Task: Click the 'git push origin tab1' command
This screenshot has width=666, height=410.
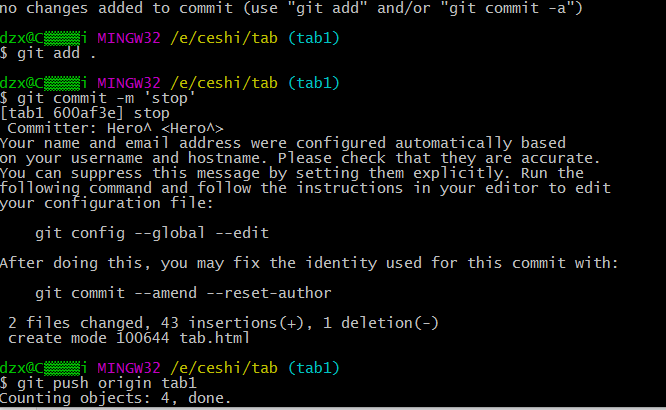Action: tap(107, 383)
